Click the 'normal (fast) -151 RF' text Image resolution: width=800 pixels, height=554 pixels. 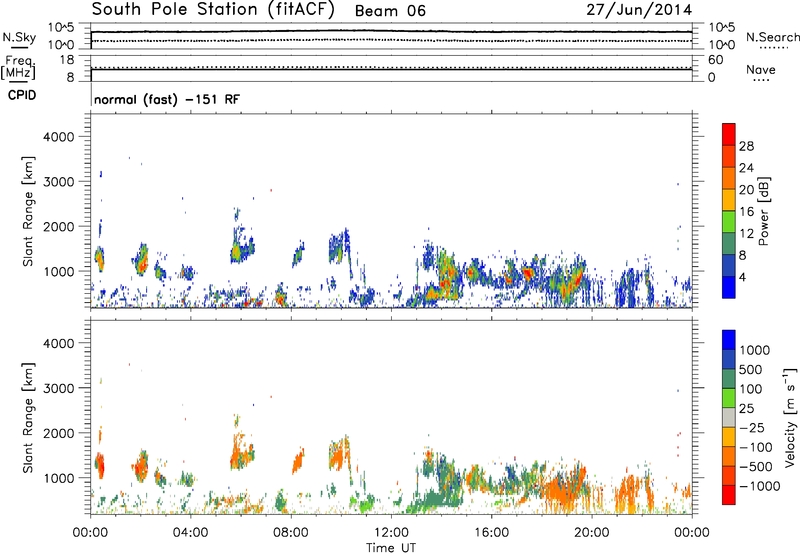click(x=166, y=99)
